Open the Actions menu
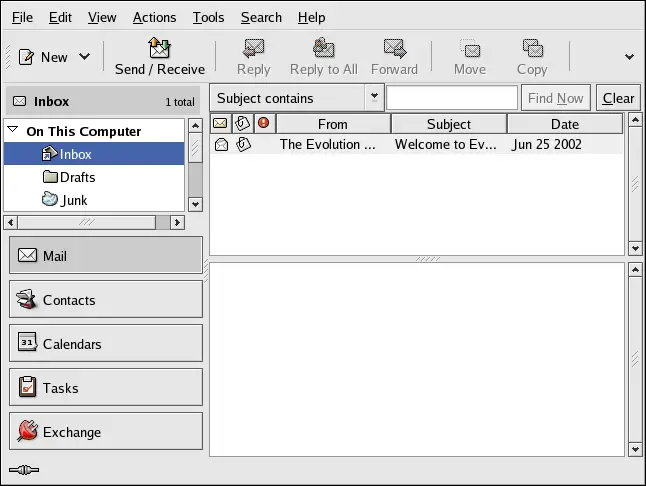The height and width of the screenshot is (486, 646). coord(154,17)
